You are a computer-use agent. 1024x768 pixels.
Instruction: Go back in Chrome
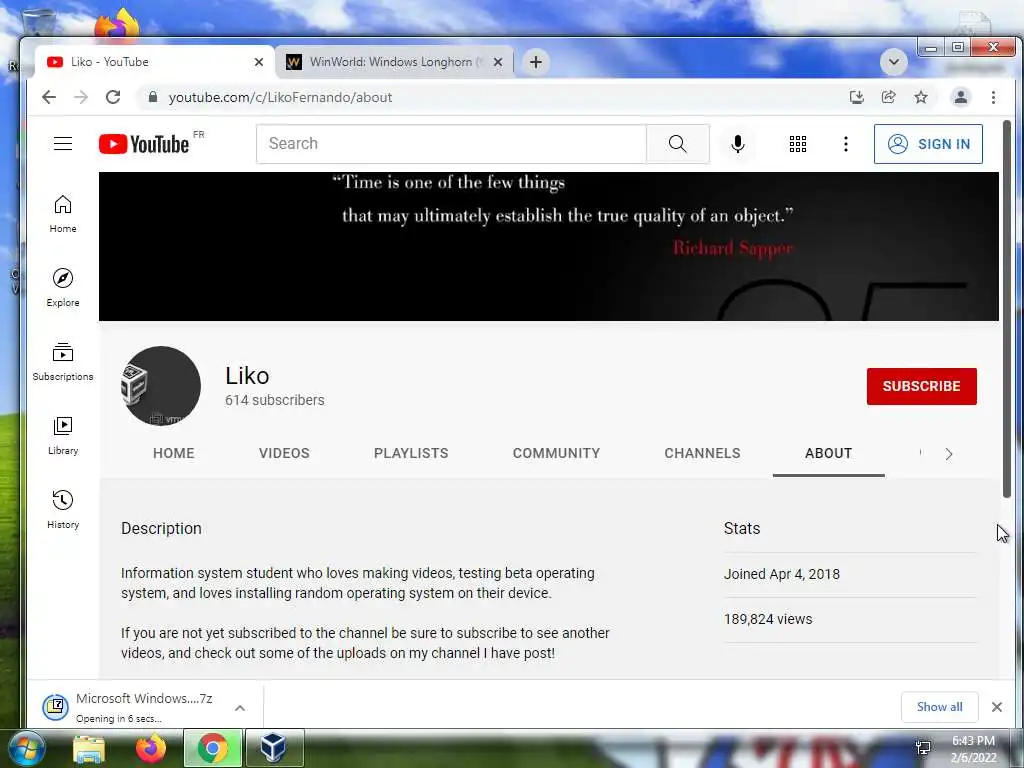coord(49,97)
